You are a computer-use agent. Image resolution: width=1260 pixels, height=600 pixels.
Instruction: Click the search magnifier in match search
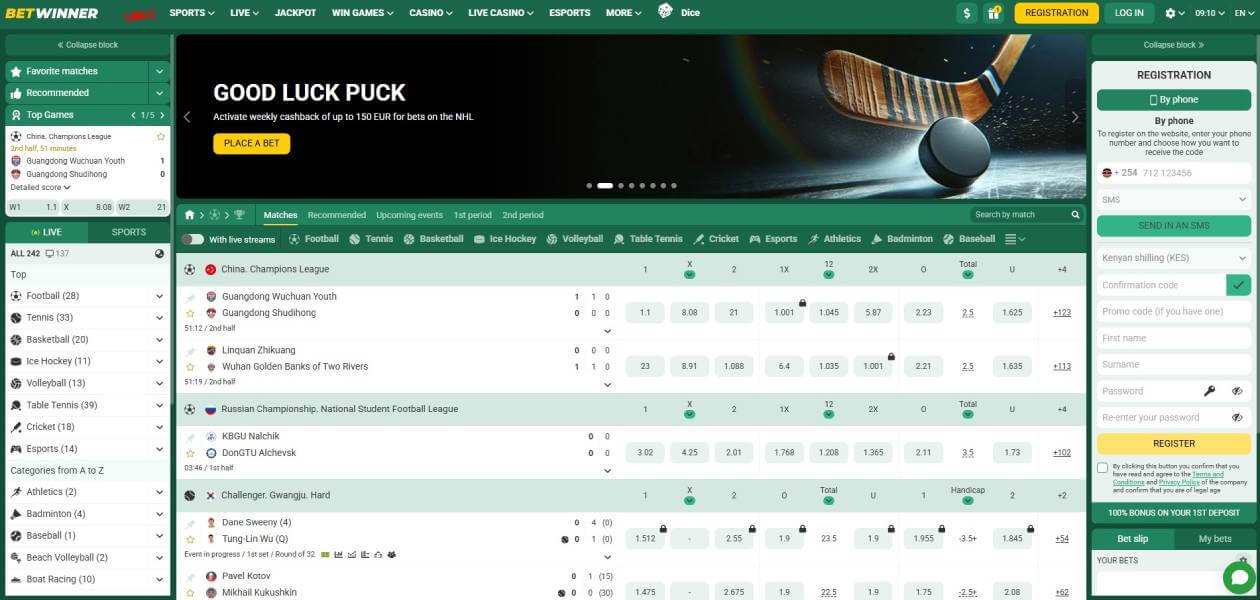click(x=1076, y=215)
